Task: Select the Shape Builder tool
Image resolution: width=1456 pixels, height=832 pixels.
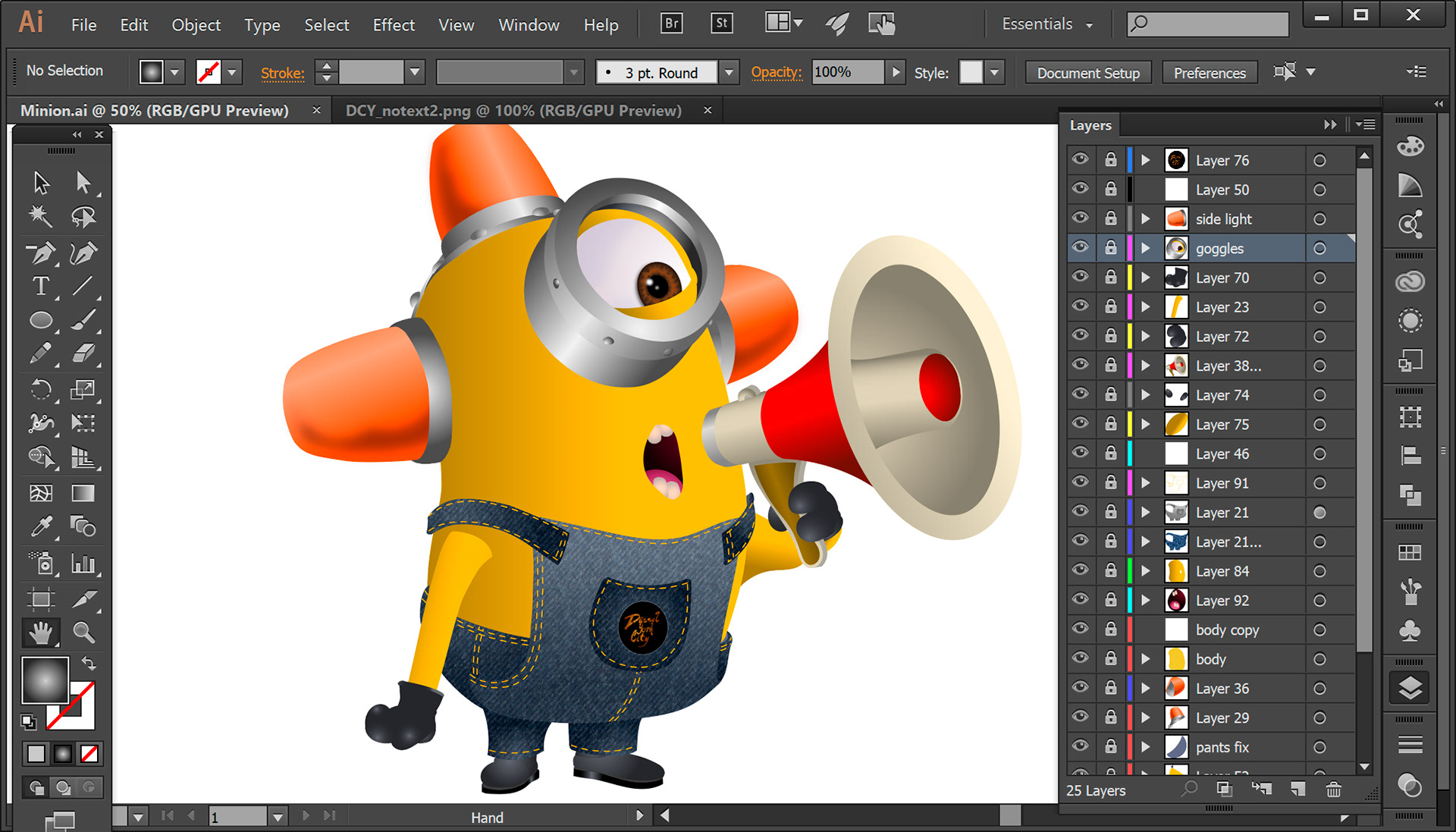Action: tap(41, 457)
